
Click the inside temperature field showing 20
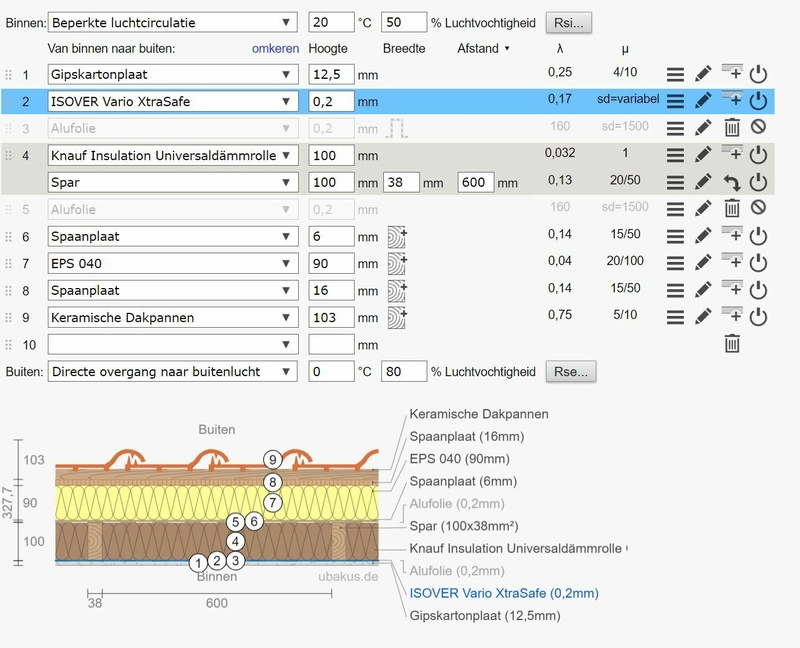click(x=331, y=22)
